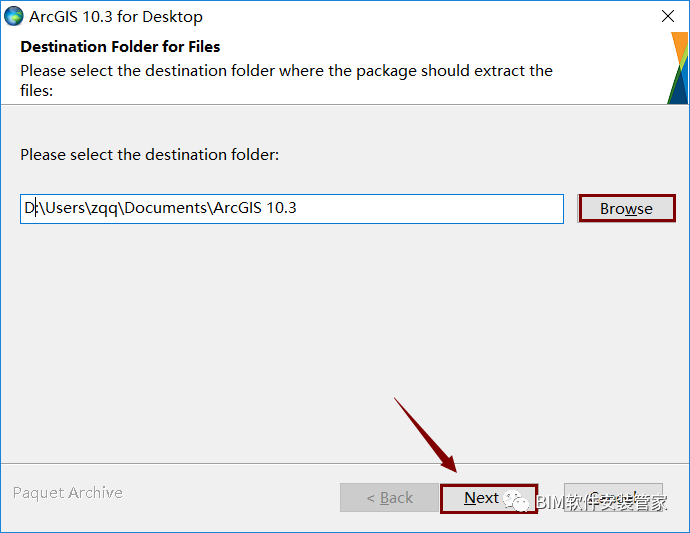The width and height of the screenshot is (690, 533).
Task: Click the 'zqq' username in the path field
Action: pos(105,209)
